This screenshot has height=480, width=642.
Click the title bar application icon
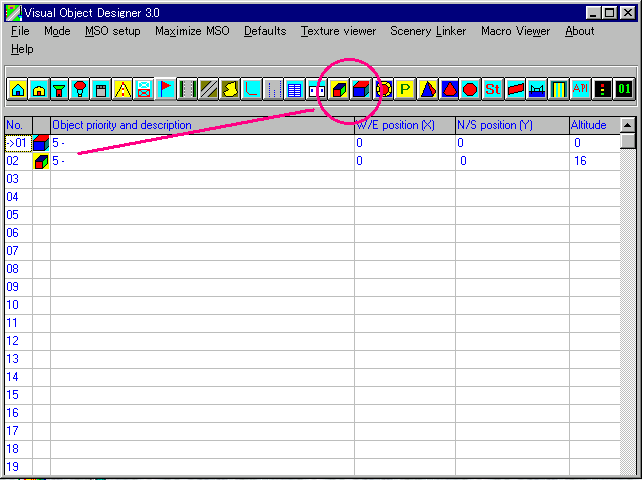tap(14, 13)
